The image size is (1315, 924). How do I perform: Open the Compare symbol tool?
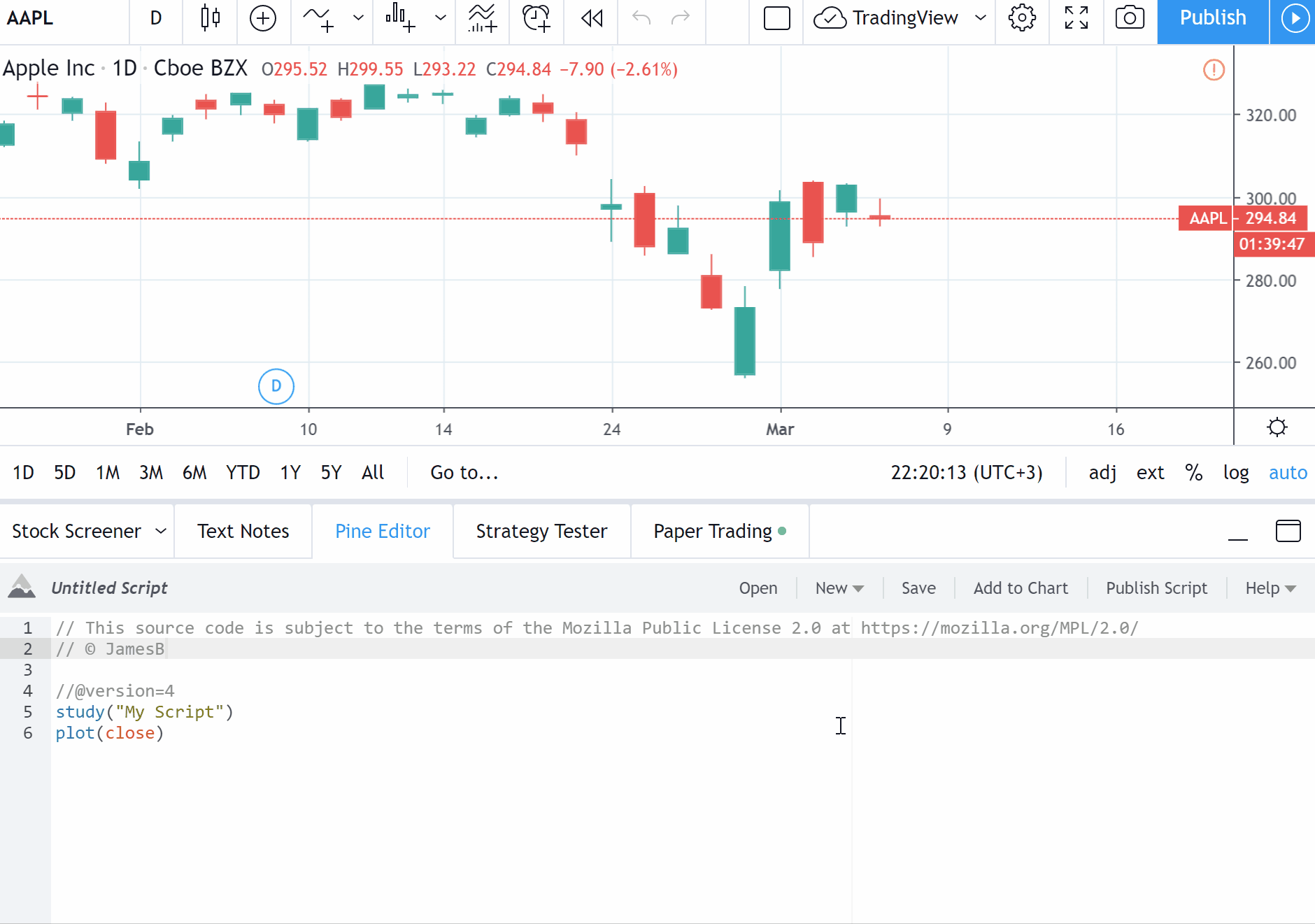(263, 18)
